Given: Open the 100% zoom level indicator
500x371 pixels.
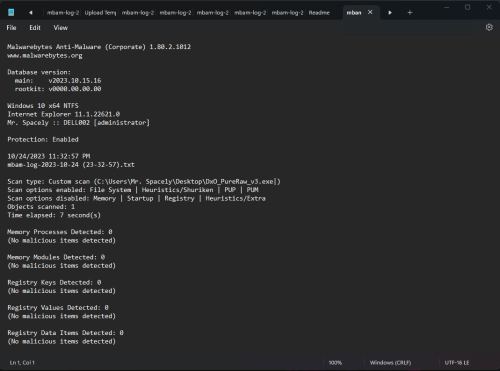Looking at the screenshot, I should pyautogui.click(x=335, y=363).
